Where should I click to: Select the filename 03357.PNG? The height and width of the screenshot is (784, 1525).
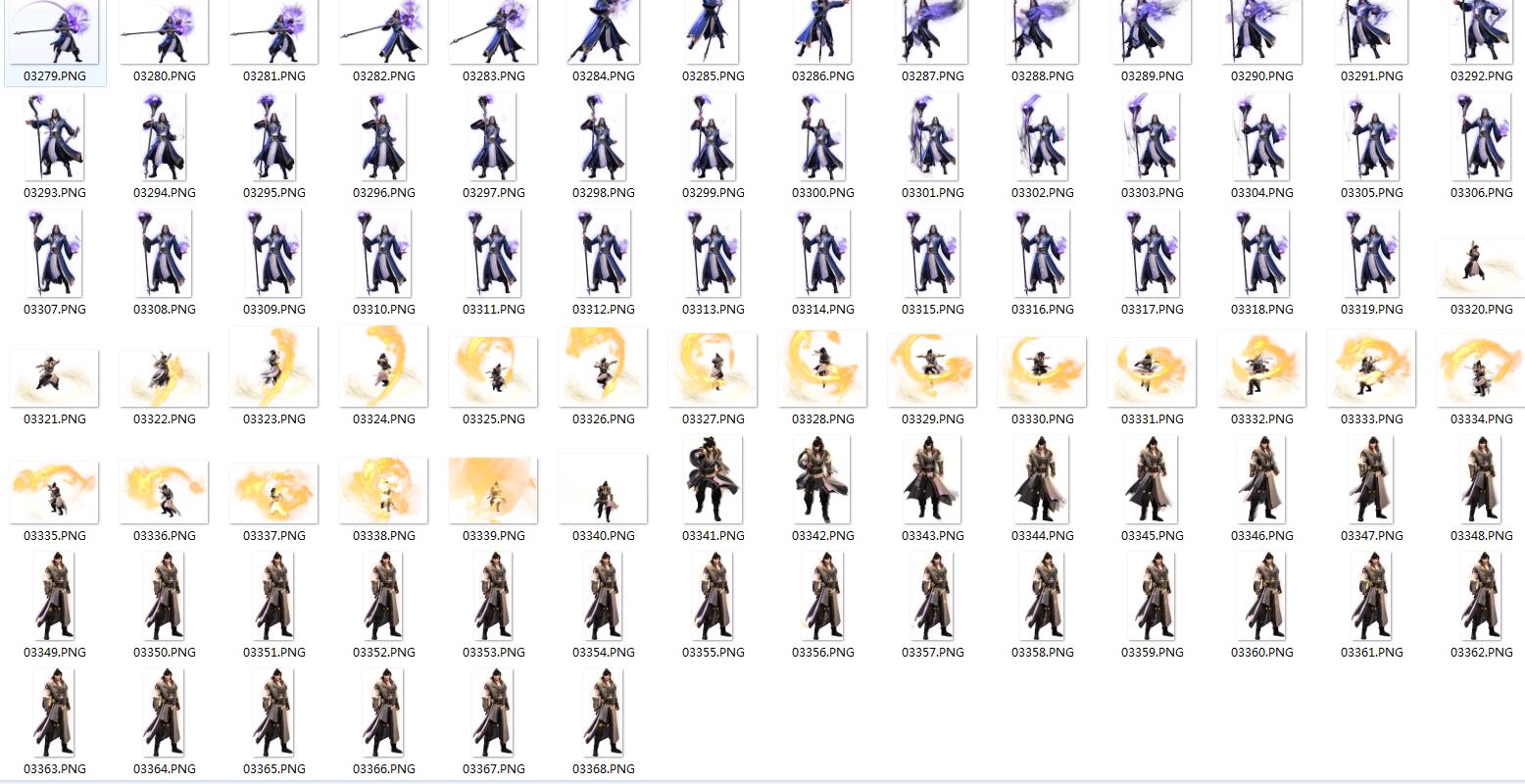point(933,652)
